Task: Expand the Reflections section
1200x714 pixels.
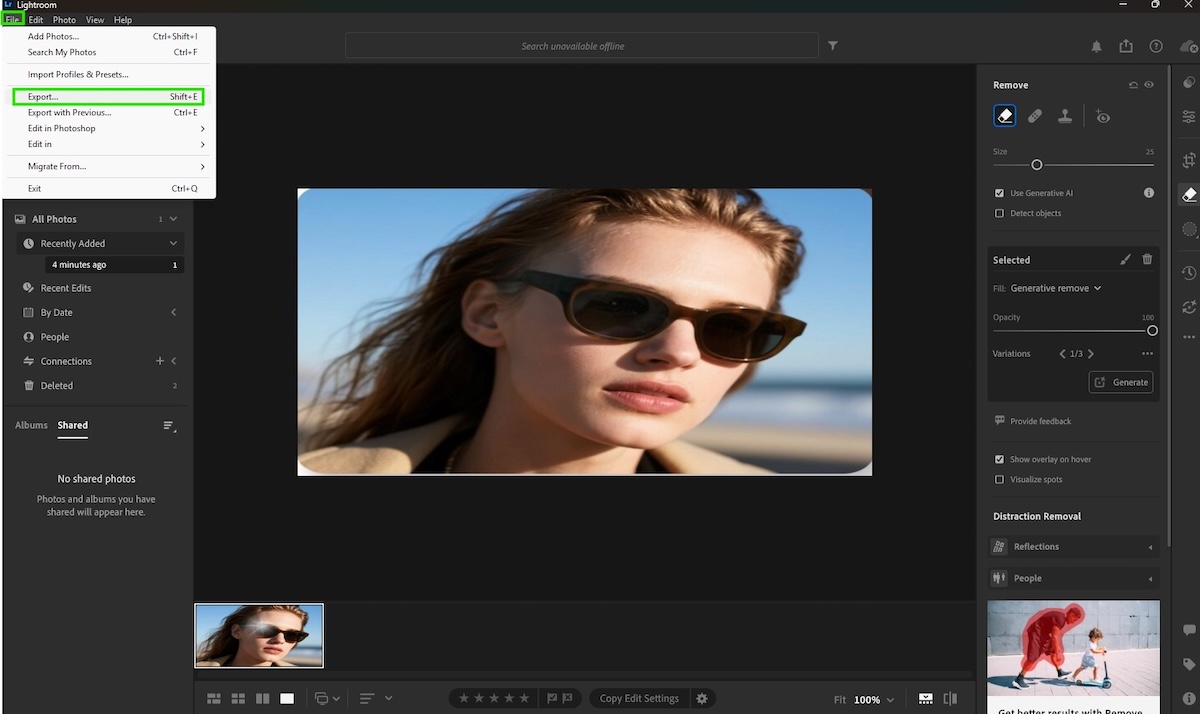Action: tap(1073, 547)
